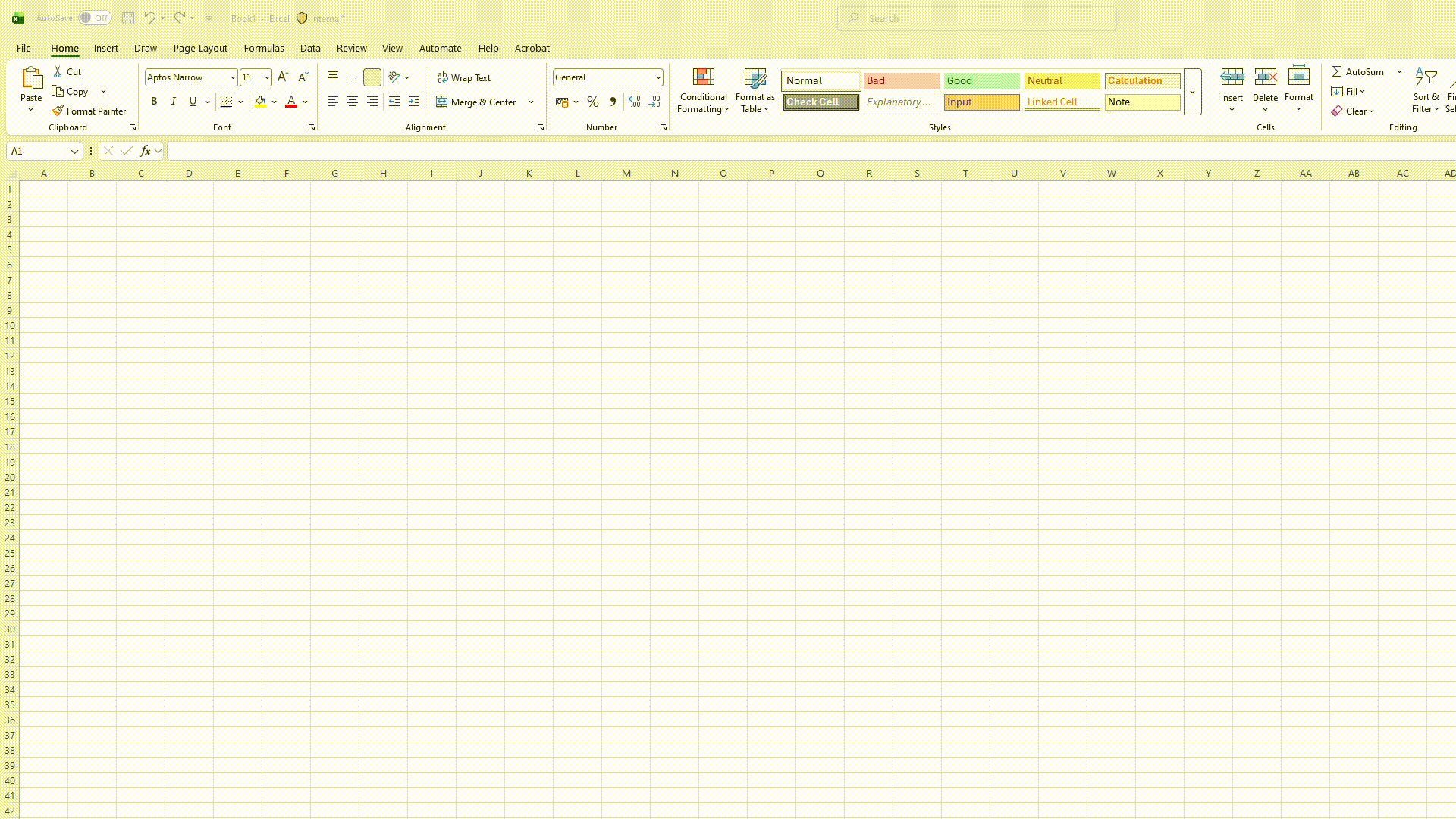The image size is (1456, 819).
Task: Decrease font size with the smaller A icon
Action: pos(303,77)
